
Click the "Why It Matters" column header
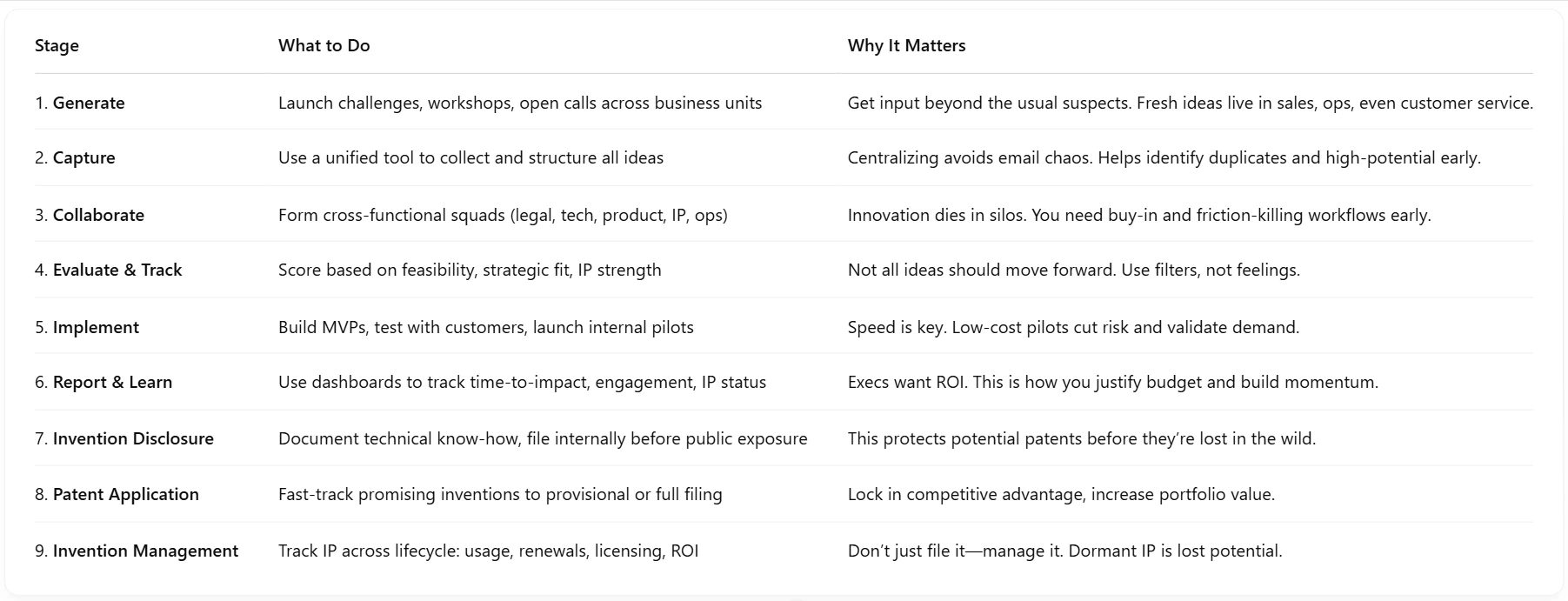906,46
